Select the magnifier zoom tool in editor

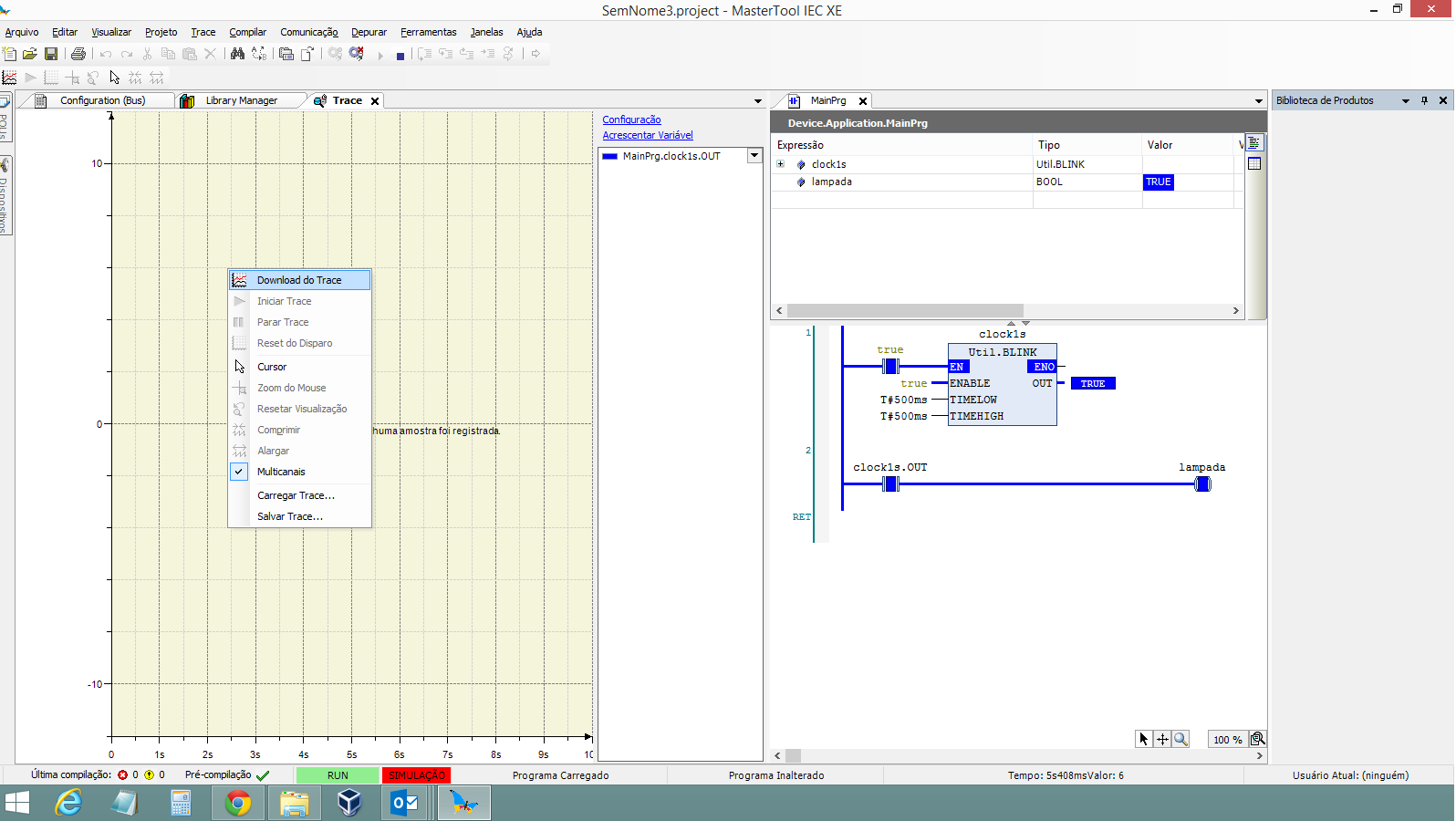[x=1180, y=739]
